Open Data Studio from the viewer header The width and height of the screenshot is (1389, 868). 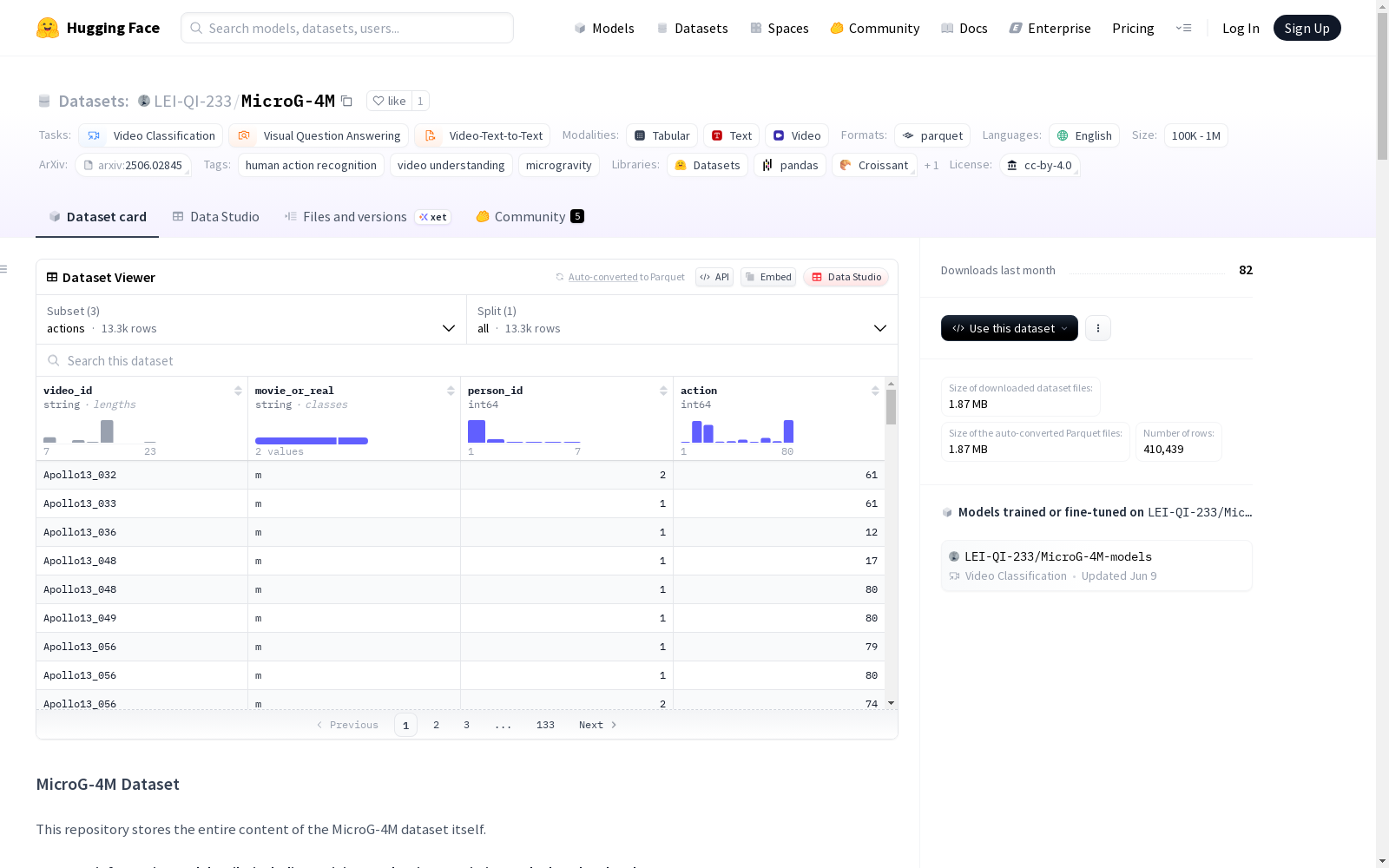pos(846,277)
